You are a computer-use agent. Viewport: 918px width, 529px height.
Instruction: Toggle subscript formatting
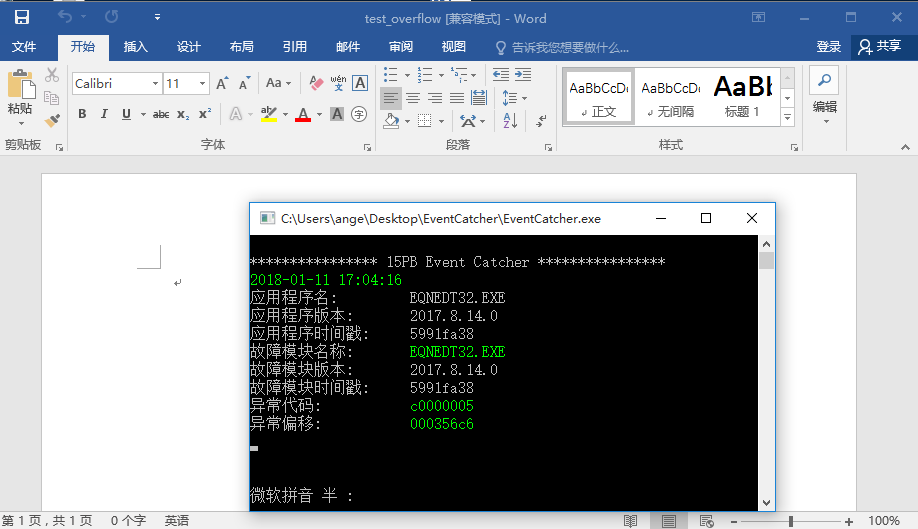183,114
